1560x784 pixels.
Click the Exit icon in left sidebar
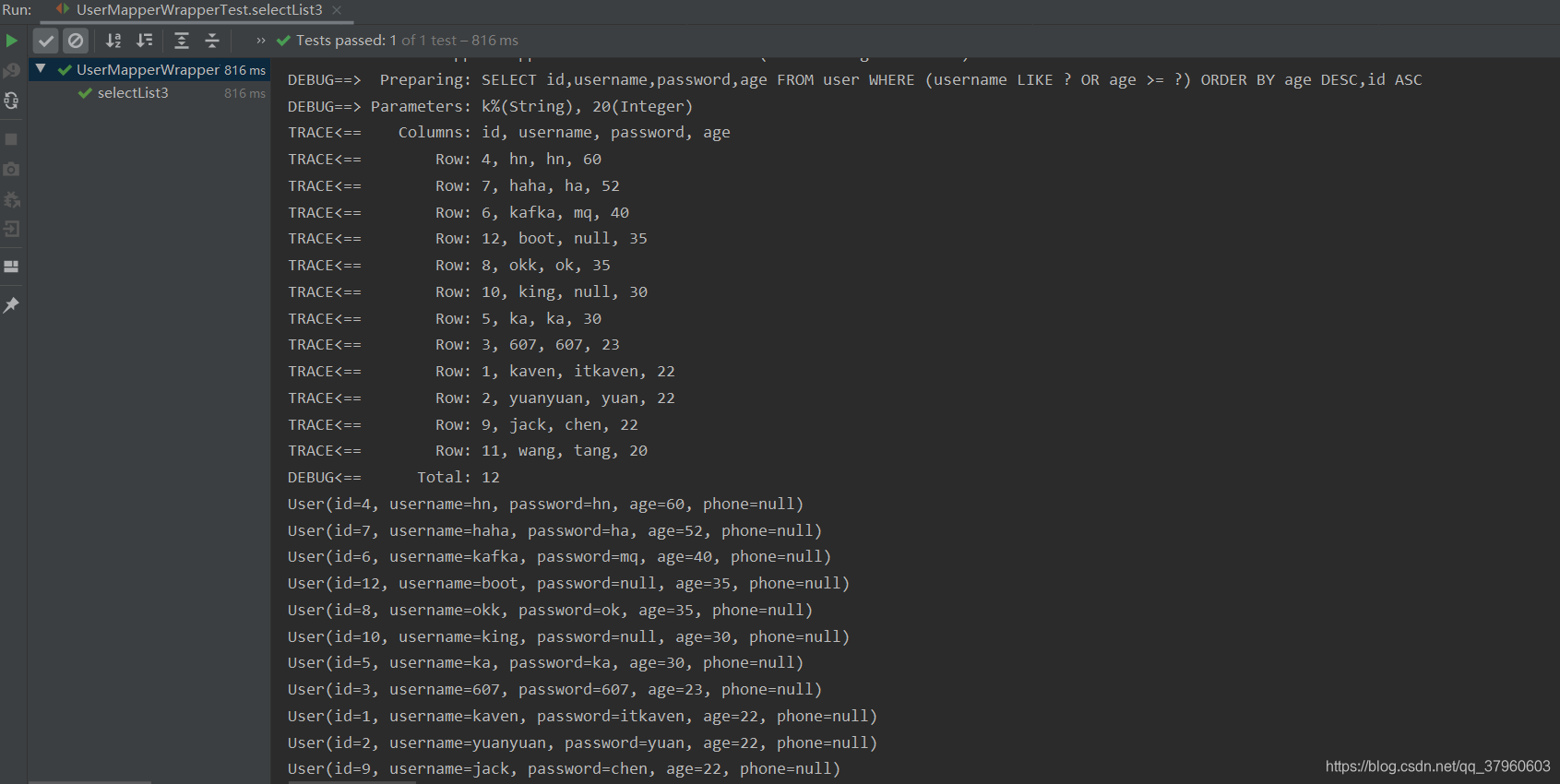12,229
